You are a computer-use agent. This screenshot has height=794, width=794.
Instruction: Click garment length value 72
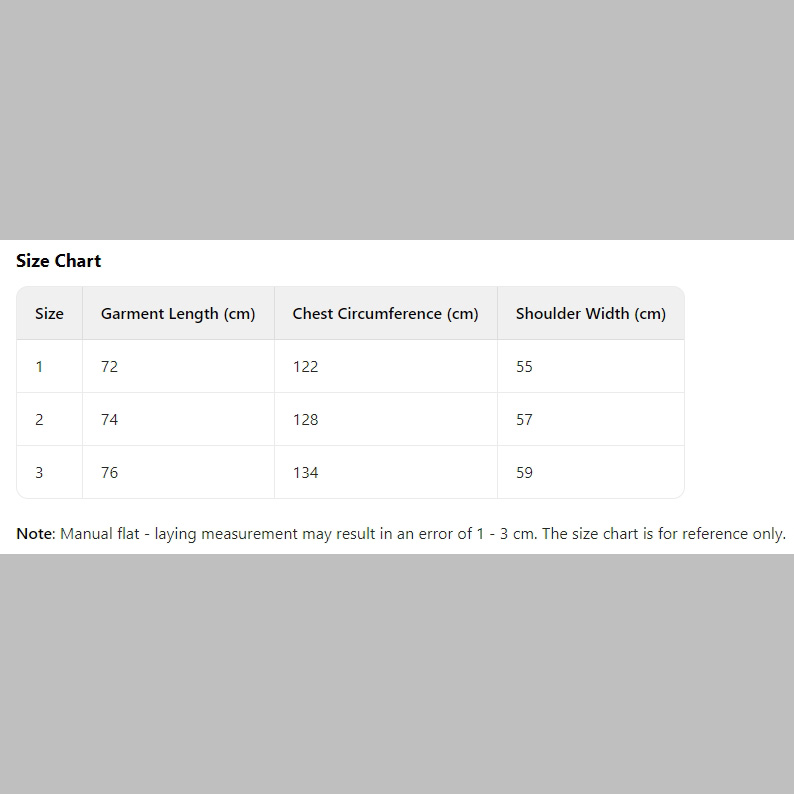tap(109, 367)
